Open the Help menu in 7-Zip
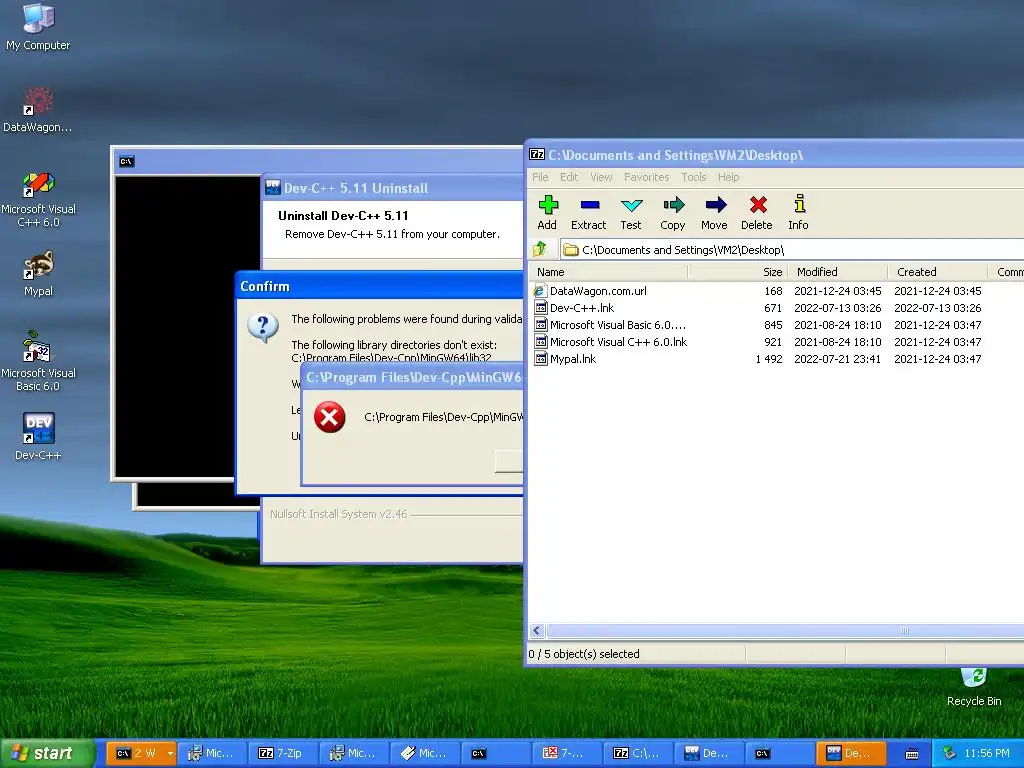1024x768 pixels. coord(728,177)
